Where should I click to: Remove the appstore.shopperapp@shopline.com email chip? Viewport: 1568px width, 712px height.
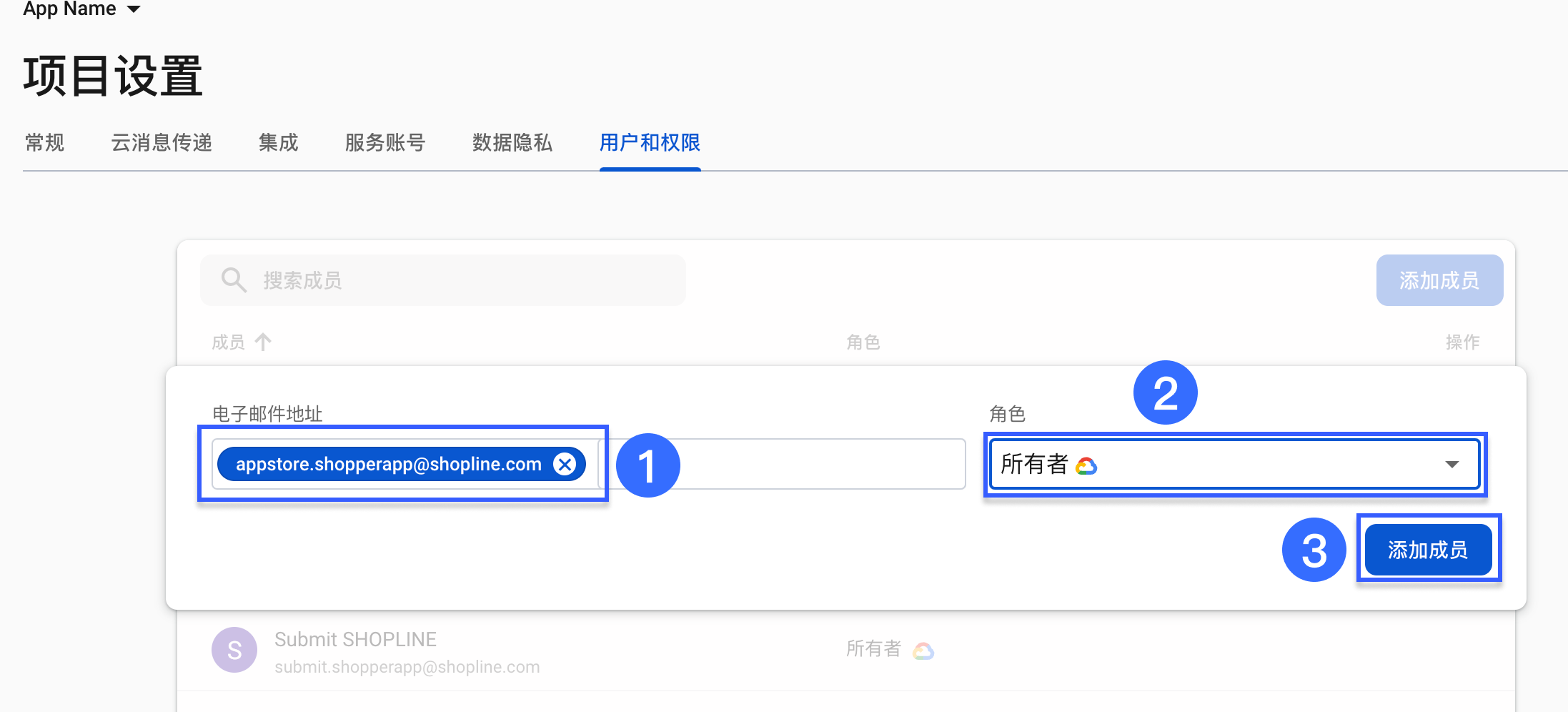pyautogui.click(x=565, y=464)
